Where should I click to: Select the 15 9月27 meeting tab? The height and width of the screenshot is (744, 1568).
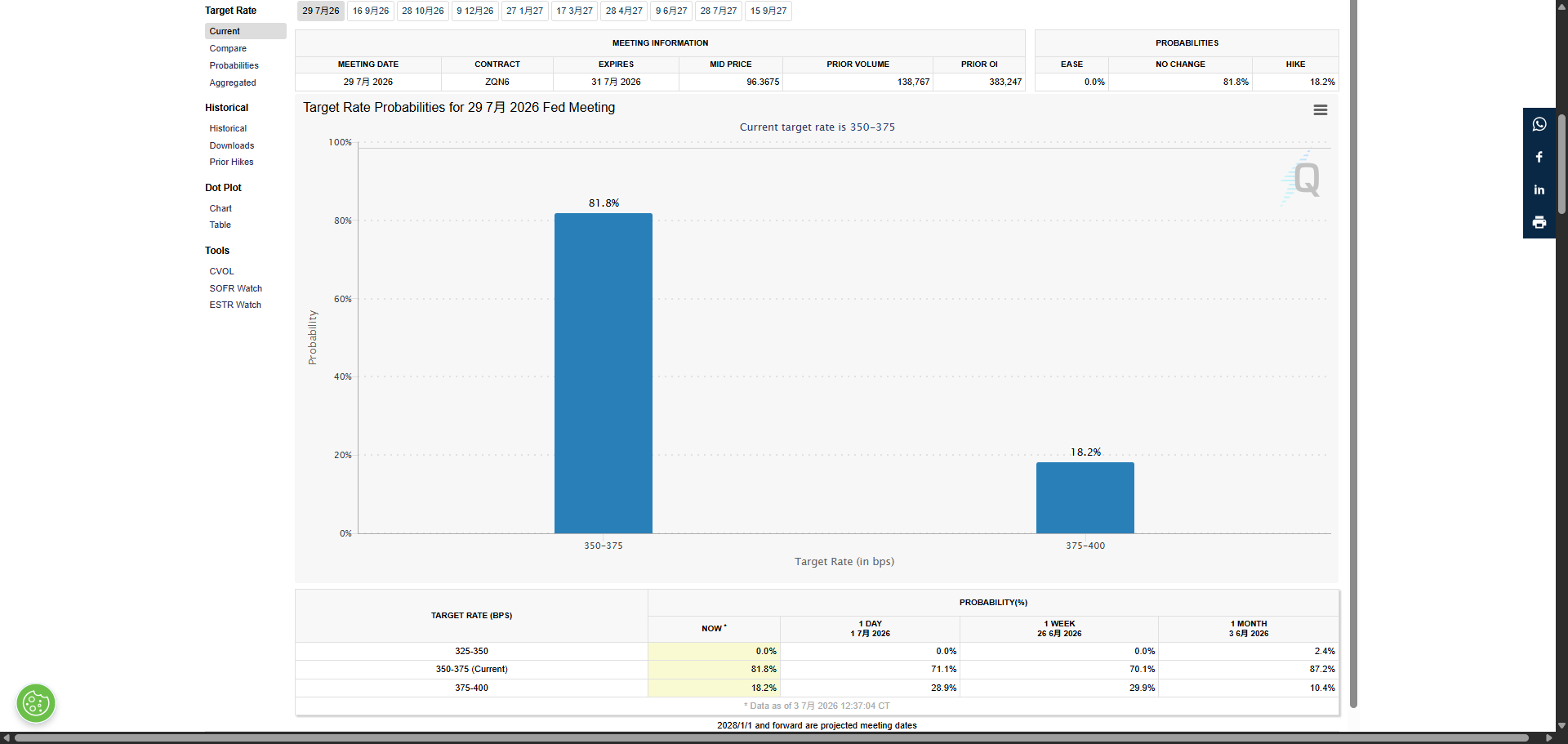point(768,11)
